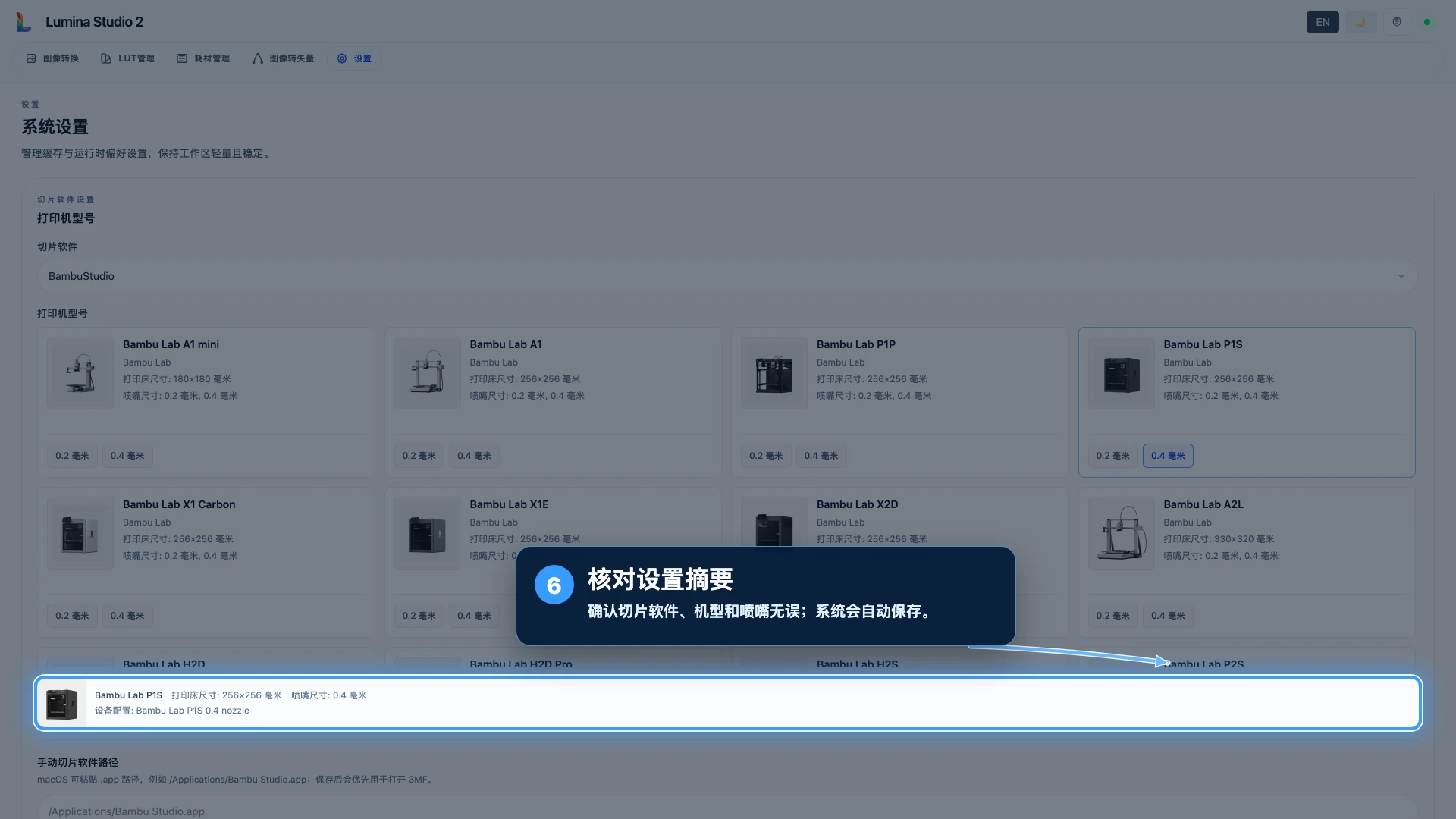Click the Lumina Studio 2 logo icon

click(24, 22)
